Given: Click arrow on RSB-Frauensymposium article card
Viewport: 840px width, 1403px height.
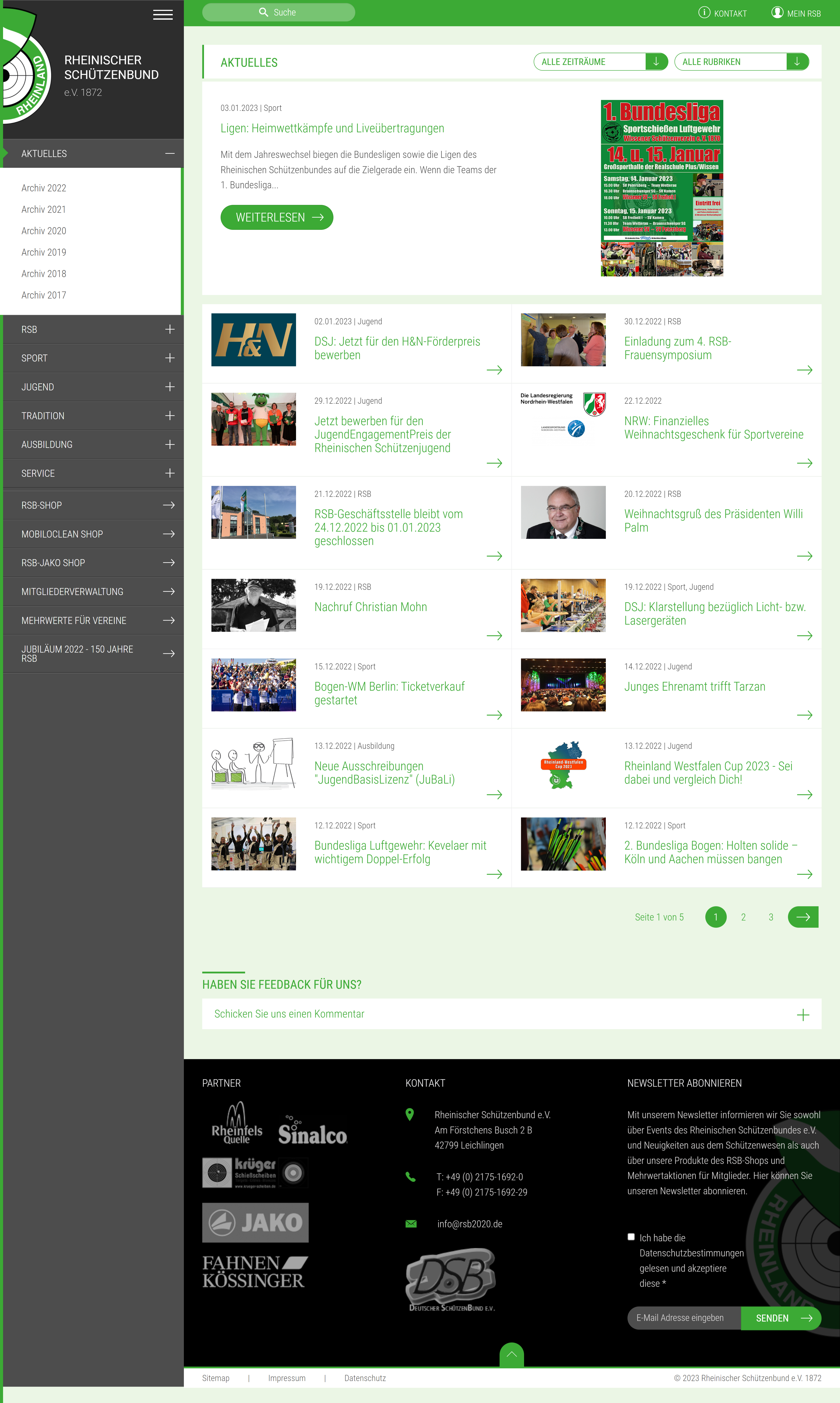Looking at the screenshot, I should (x=804, y=370).
